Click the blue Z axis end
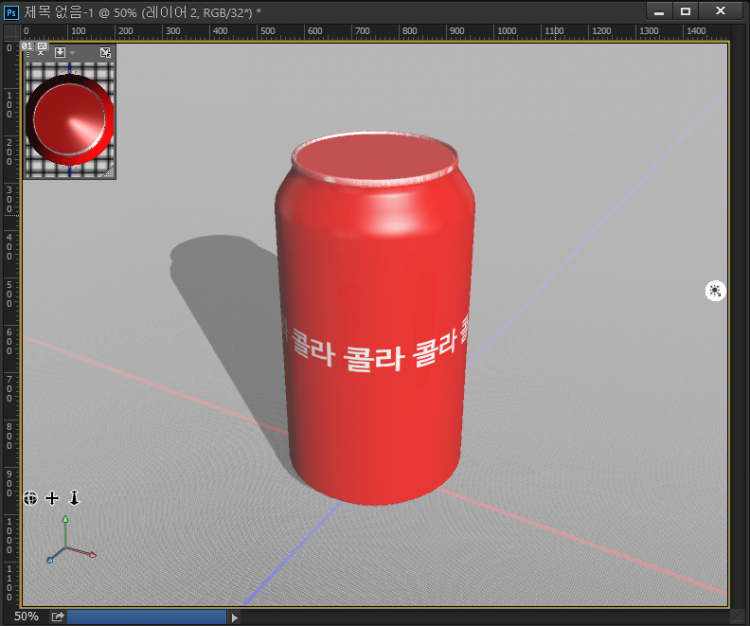750x626 pixels. coord(48,560)
